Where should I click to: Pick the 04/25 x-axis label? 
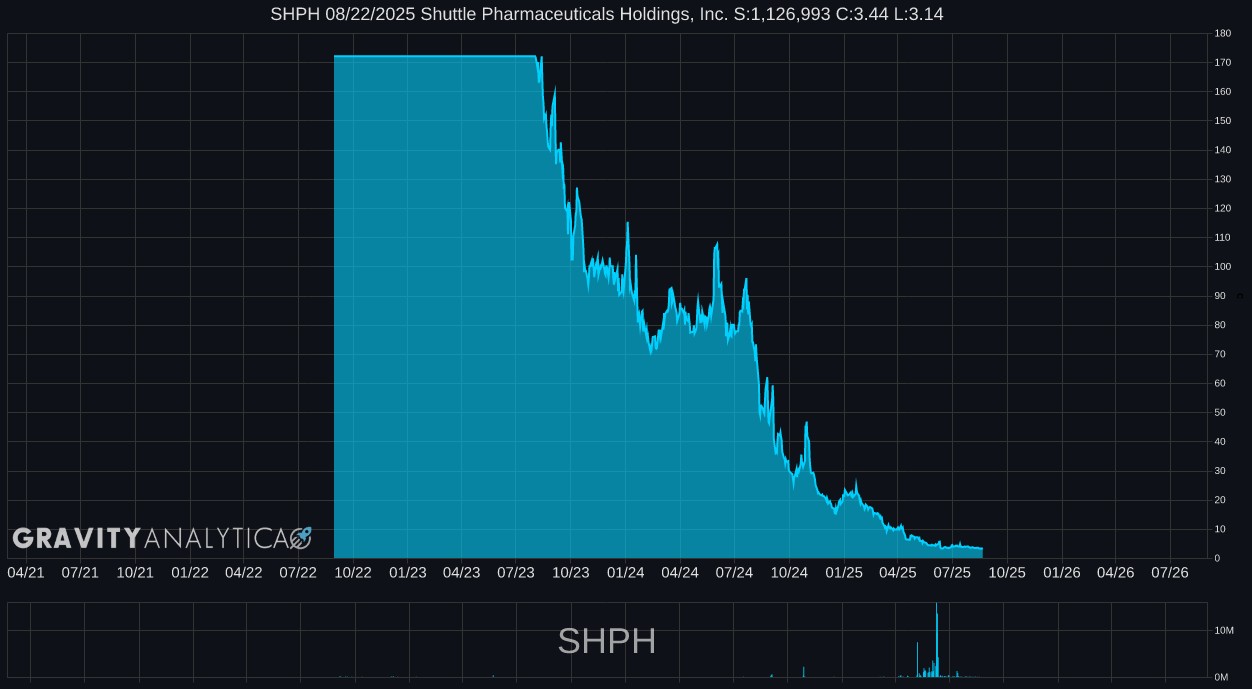[x=898, y=572]
